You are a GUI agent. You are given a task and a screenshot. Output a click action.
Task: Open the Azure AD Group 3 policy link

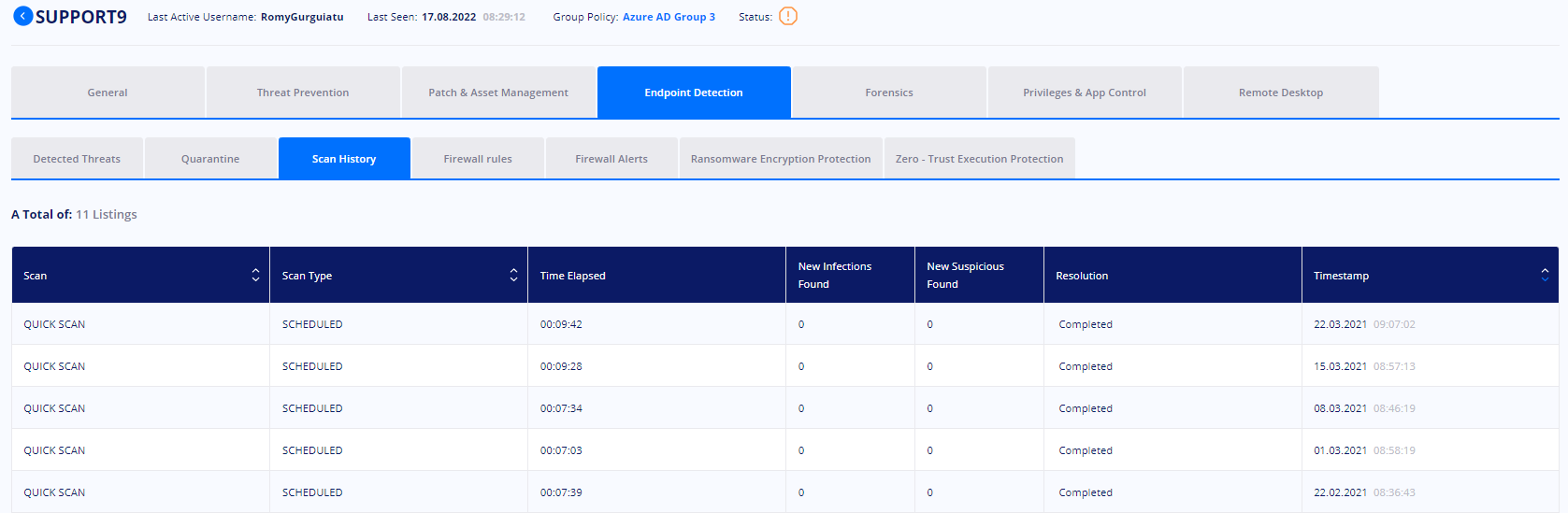point(669,17)
